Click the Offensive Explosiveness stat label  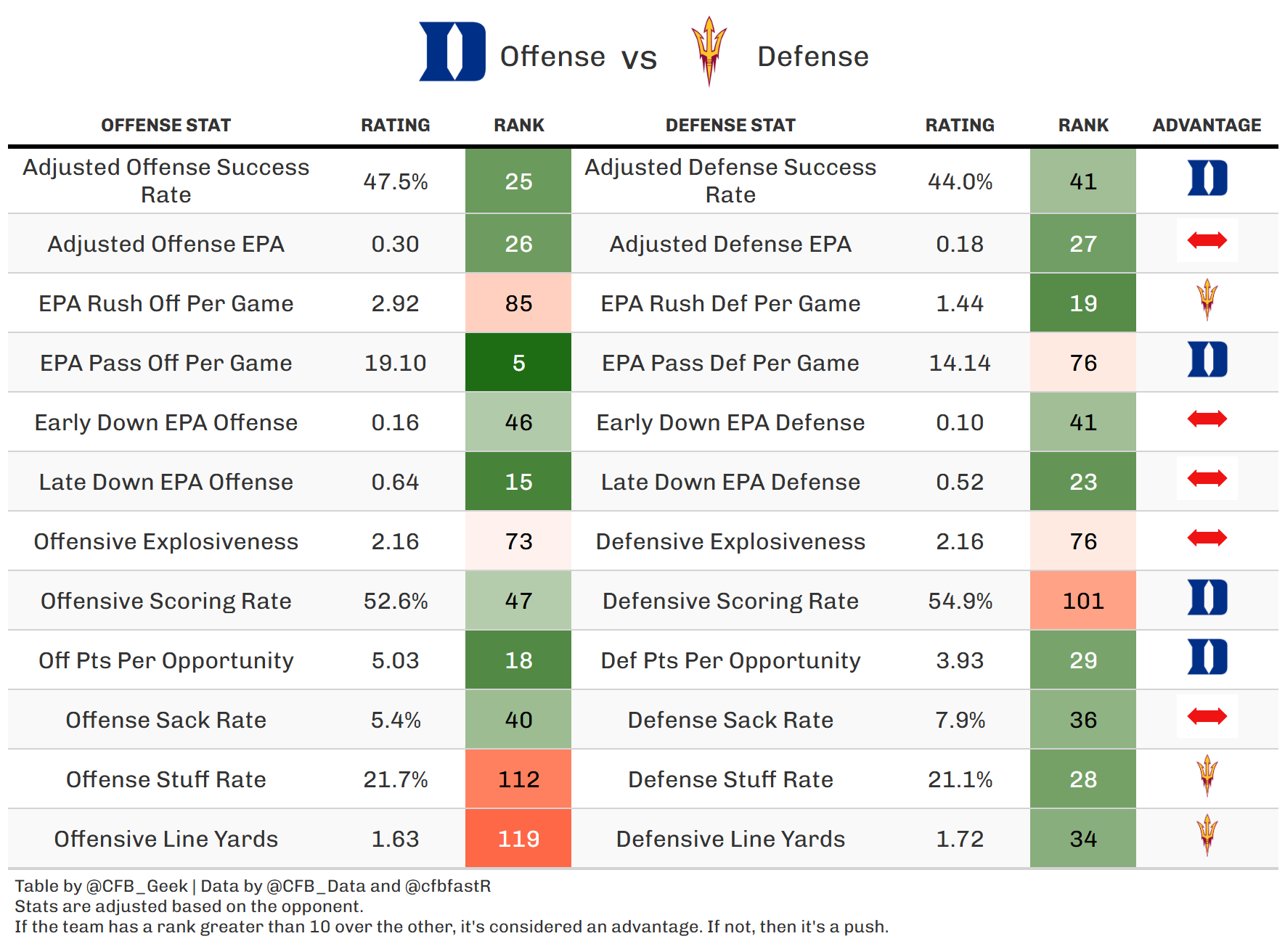[x=166, y=541]
